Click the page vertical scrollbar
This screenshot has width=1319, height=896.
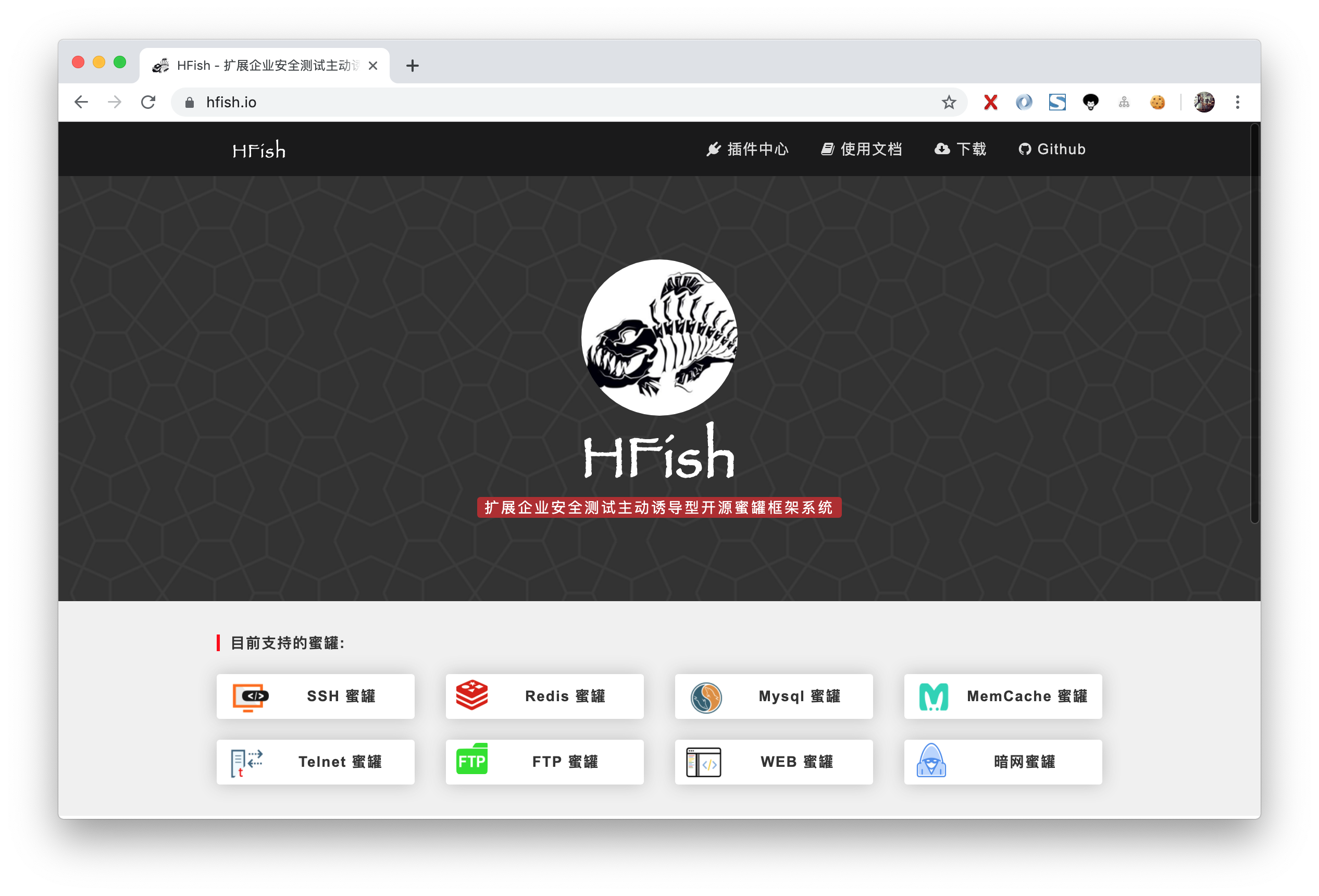pyautogui.click(x=1254, y=323)
